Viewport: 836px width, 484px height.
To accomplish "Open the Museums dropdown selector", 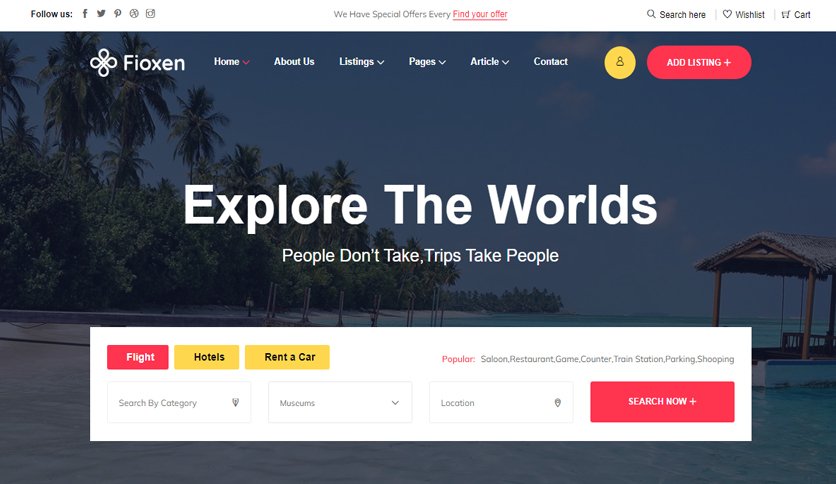I will click(x=340, y=402).
